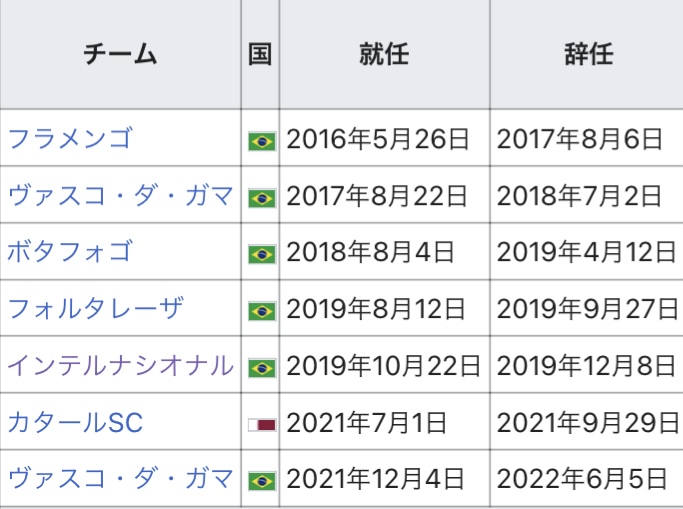The width and height of the screenshot is (683, 509).
Task: Click the Brazil flag in the フラメンゴ row
Action: click(x=261, y=141)
